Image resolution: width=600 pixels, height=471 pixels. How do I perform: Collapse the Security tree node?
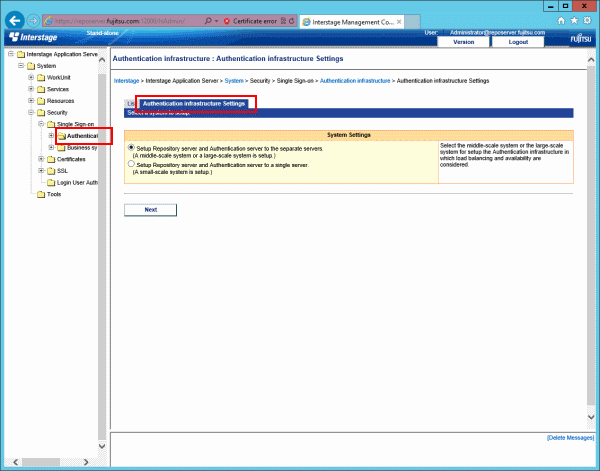tap(30, 113)
